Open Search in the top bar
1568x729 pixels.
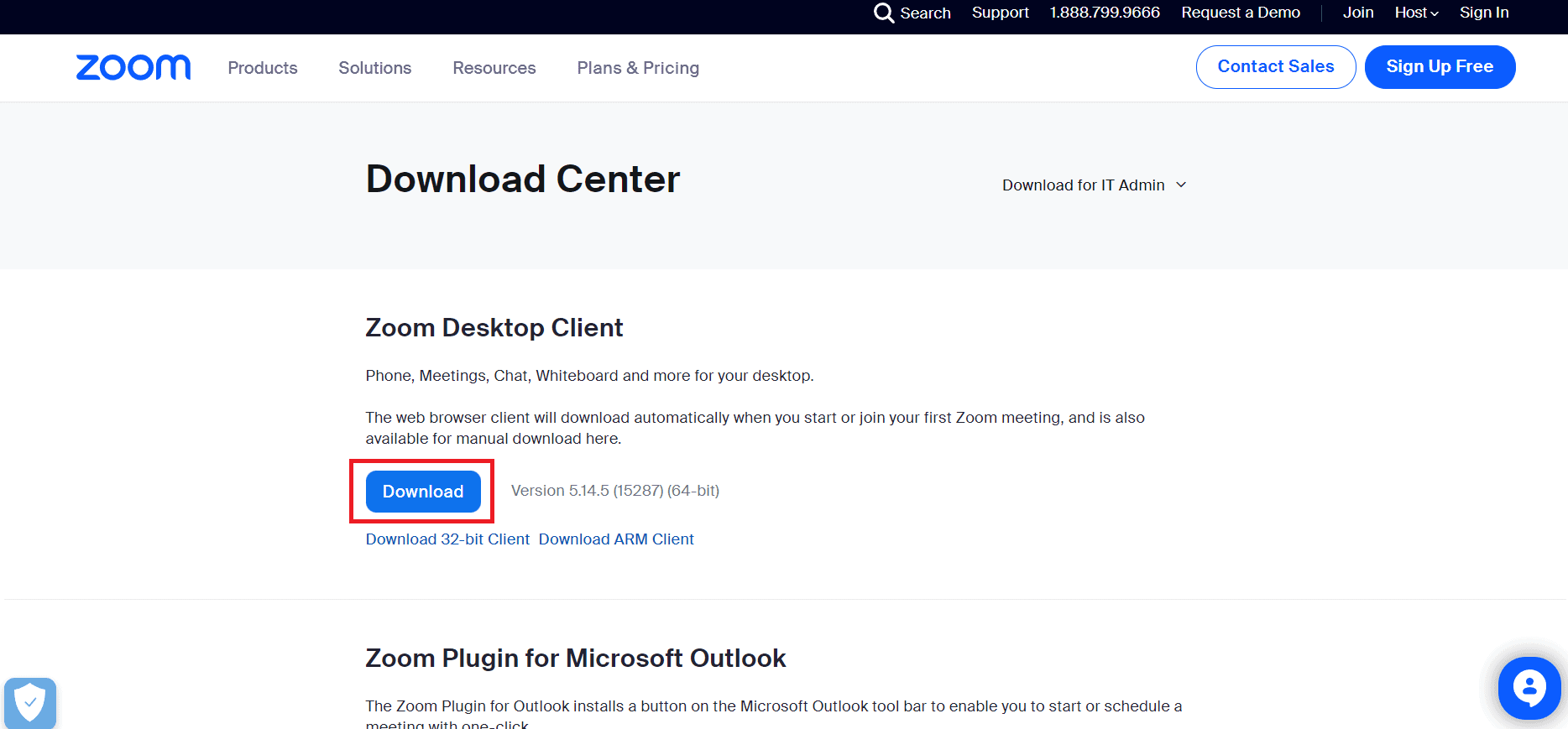(x=912, y=13)
